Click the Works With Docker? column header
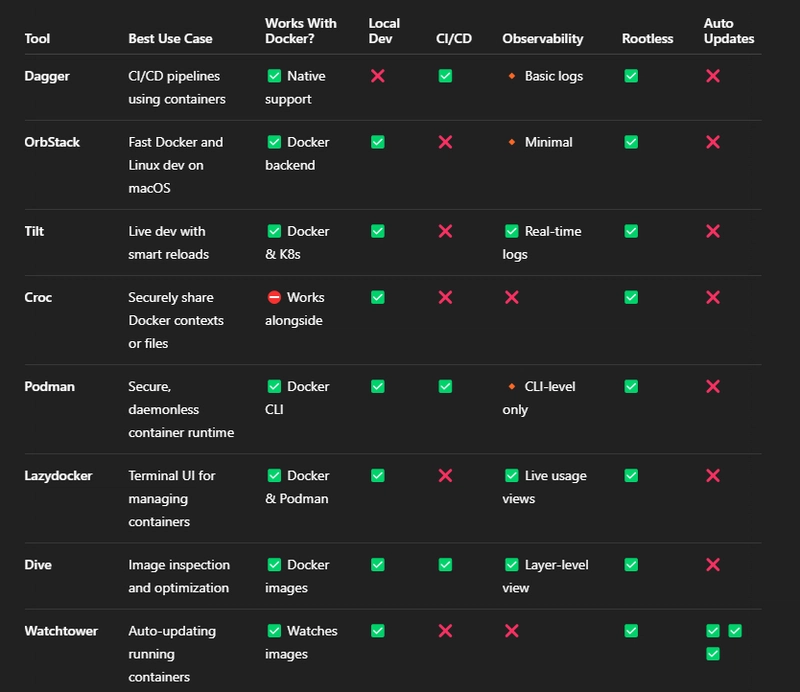800x692 pixels. [x=301, y=31]
